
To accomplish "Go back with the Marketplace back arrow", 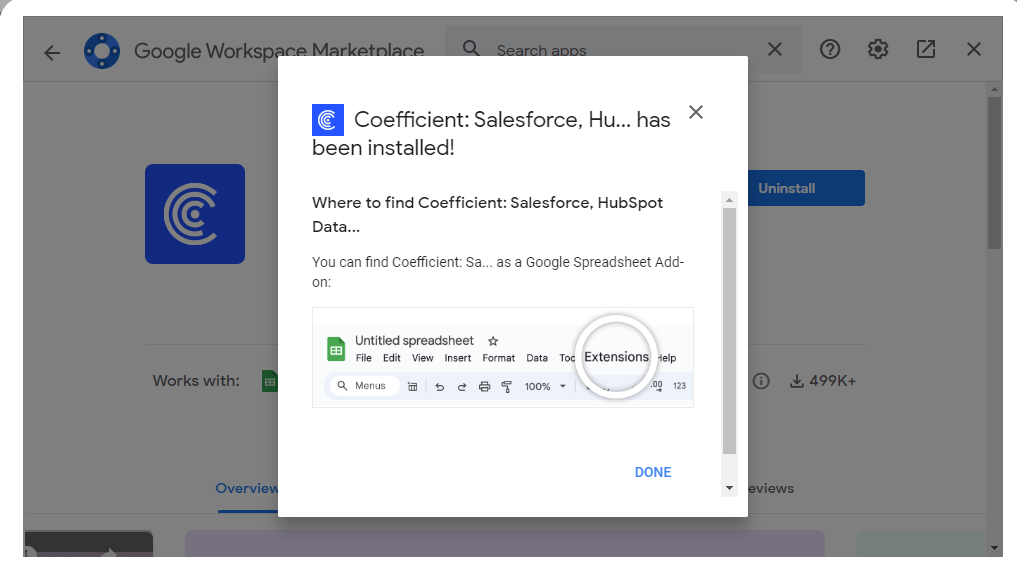I will pos(52,52).
